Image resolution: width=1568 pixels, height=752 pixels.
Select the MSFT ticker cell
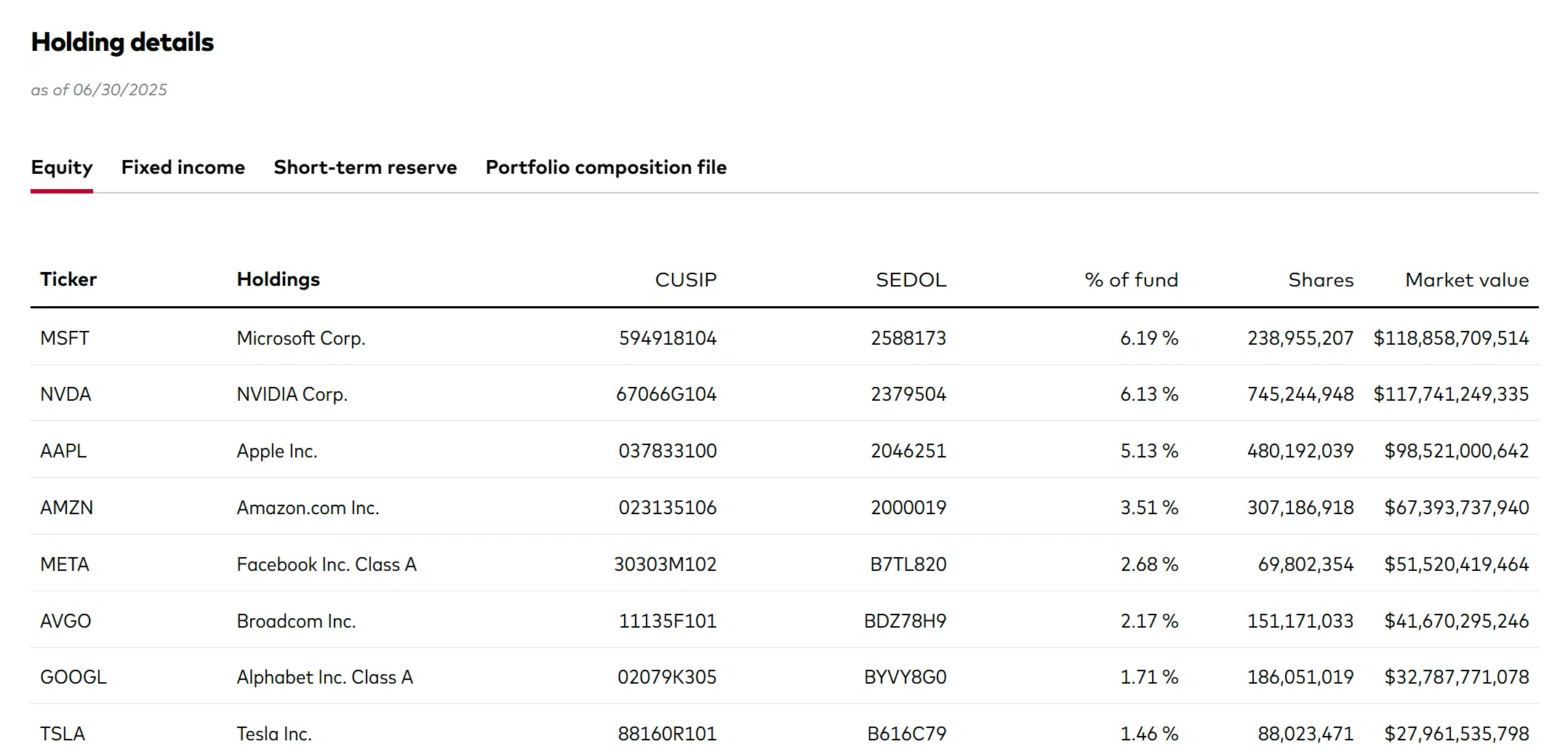pyautogui.click(x=65, y=338)
